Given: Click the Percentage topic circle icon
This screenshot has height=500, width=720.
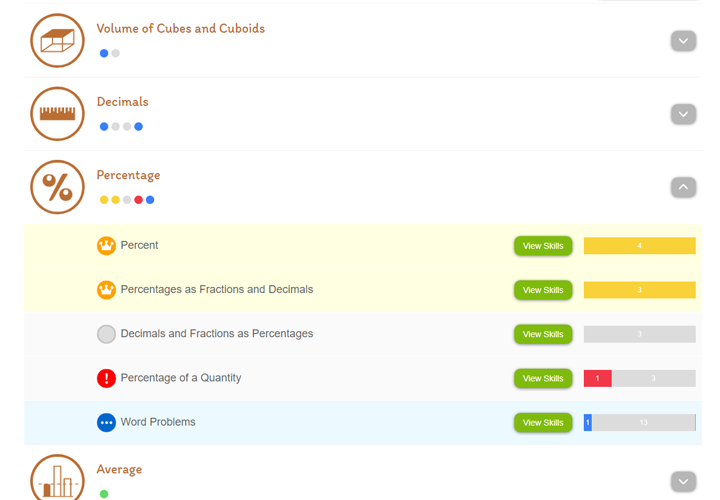Looking at the screenshot, I should point(57,187).
